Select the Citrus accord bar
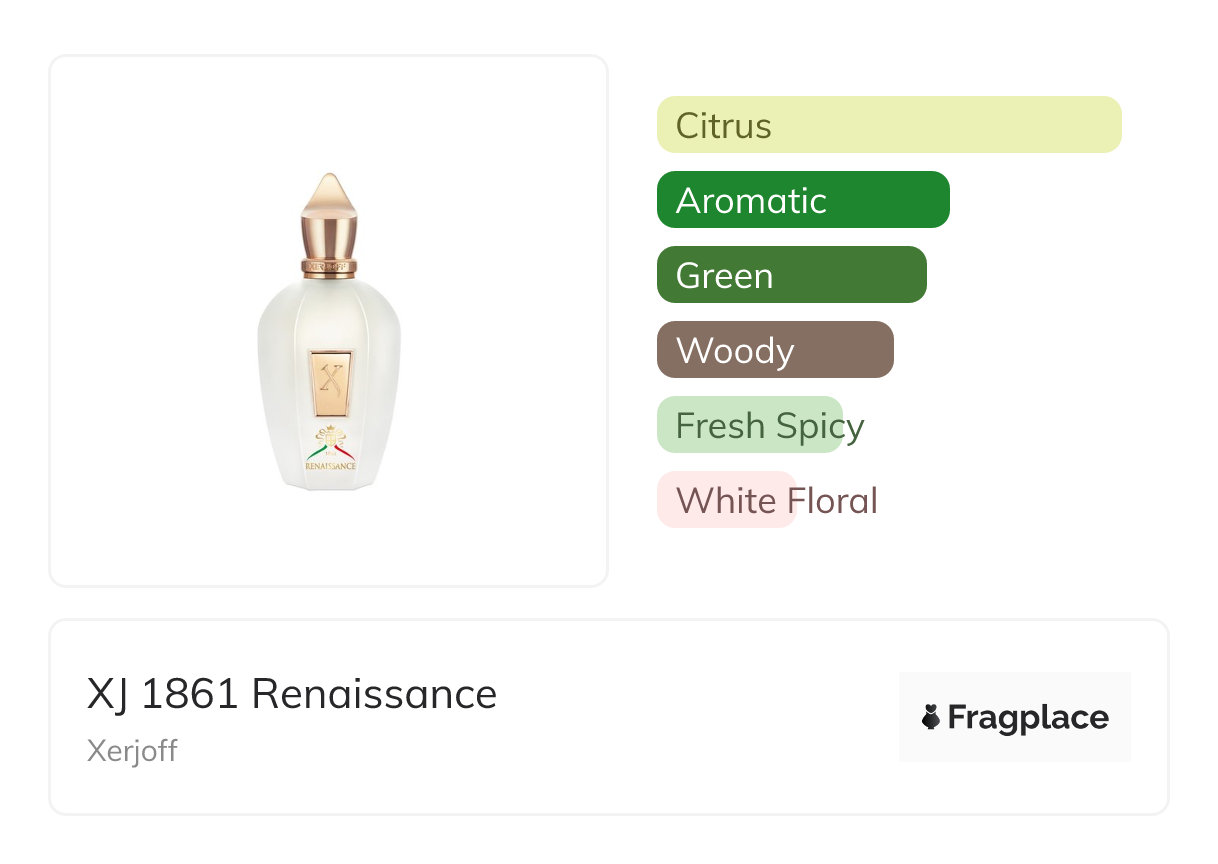 889,125
